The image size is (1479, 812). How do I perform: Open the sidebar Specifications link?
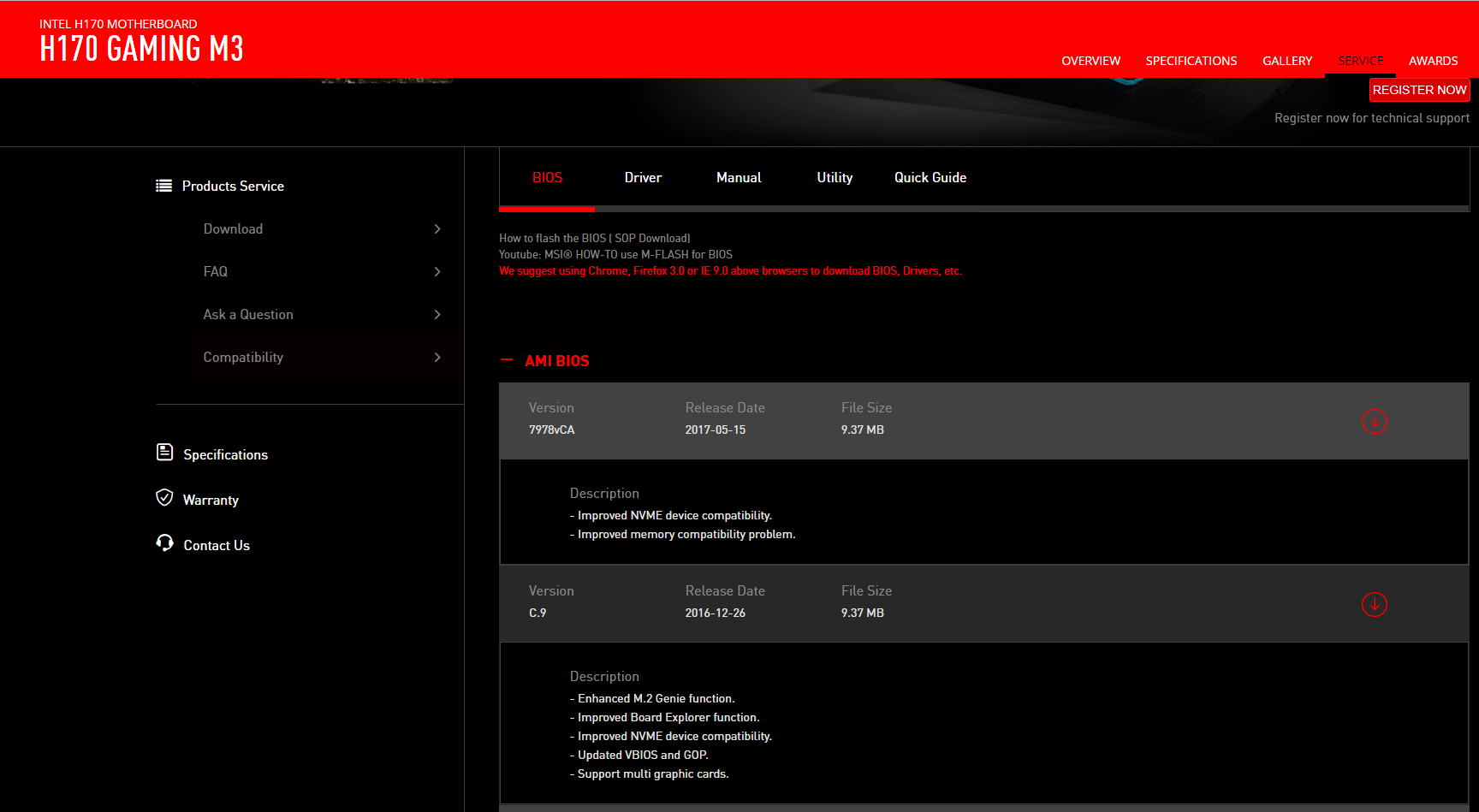225,454
